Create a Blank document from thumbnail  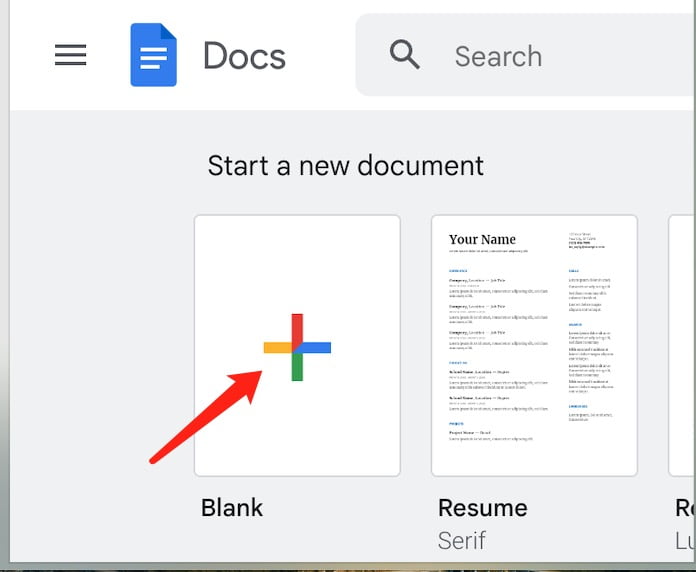(x=297, y=346)
